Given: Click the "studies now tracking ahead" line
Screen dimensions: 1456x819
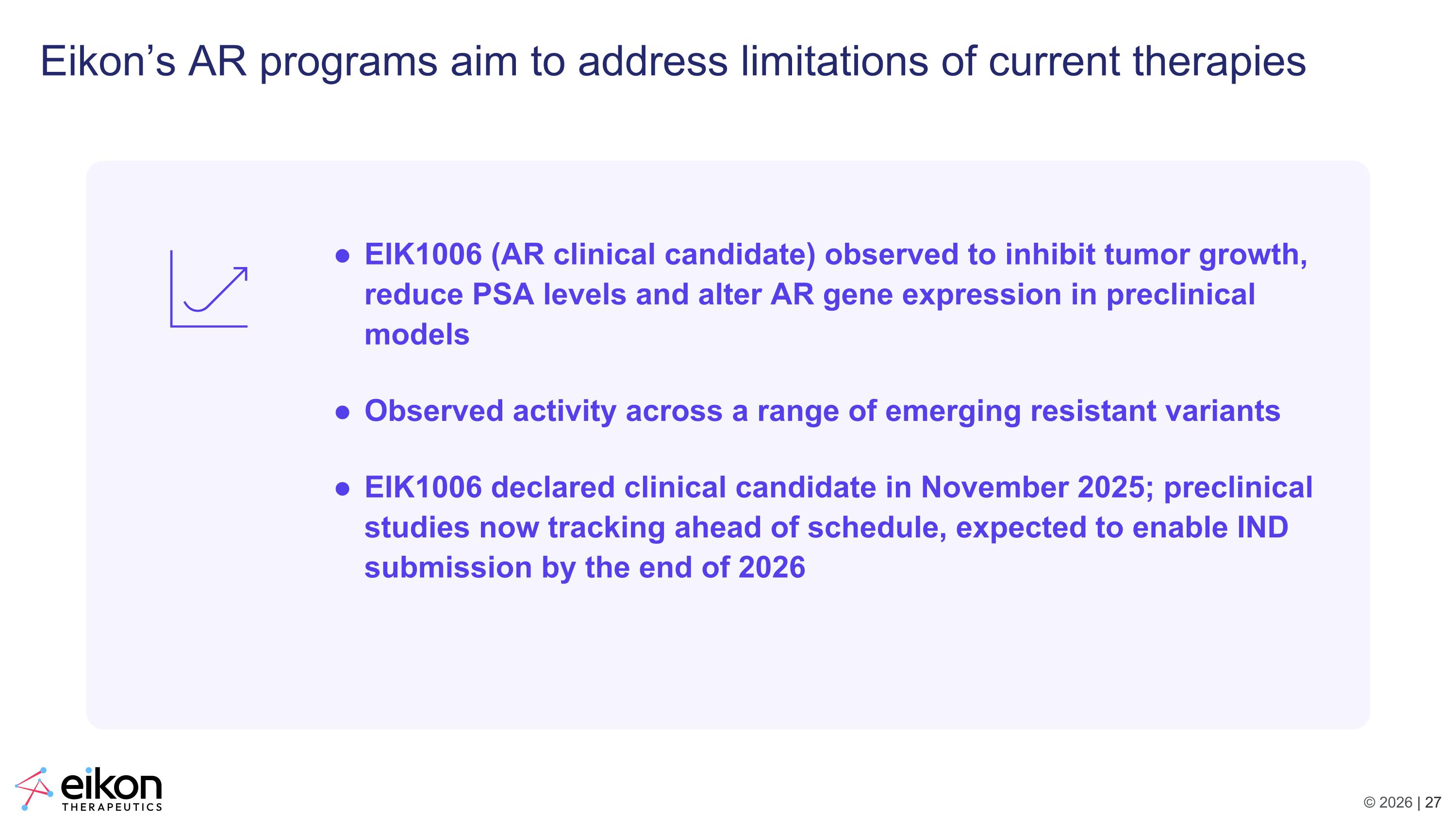Looking at the screenshot, I should pos(827,528).
